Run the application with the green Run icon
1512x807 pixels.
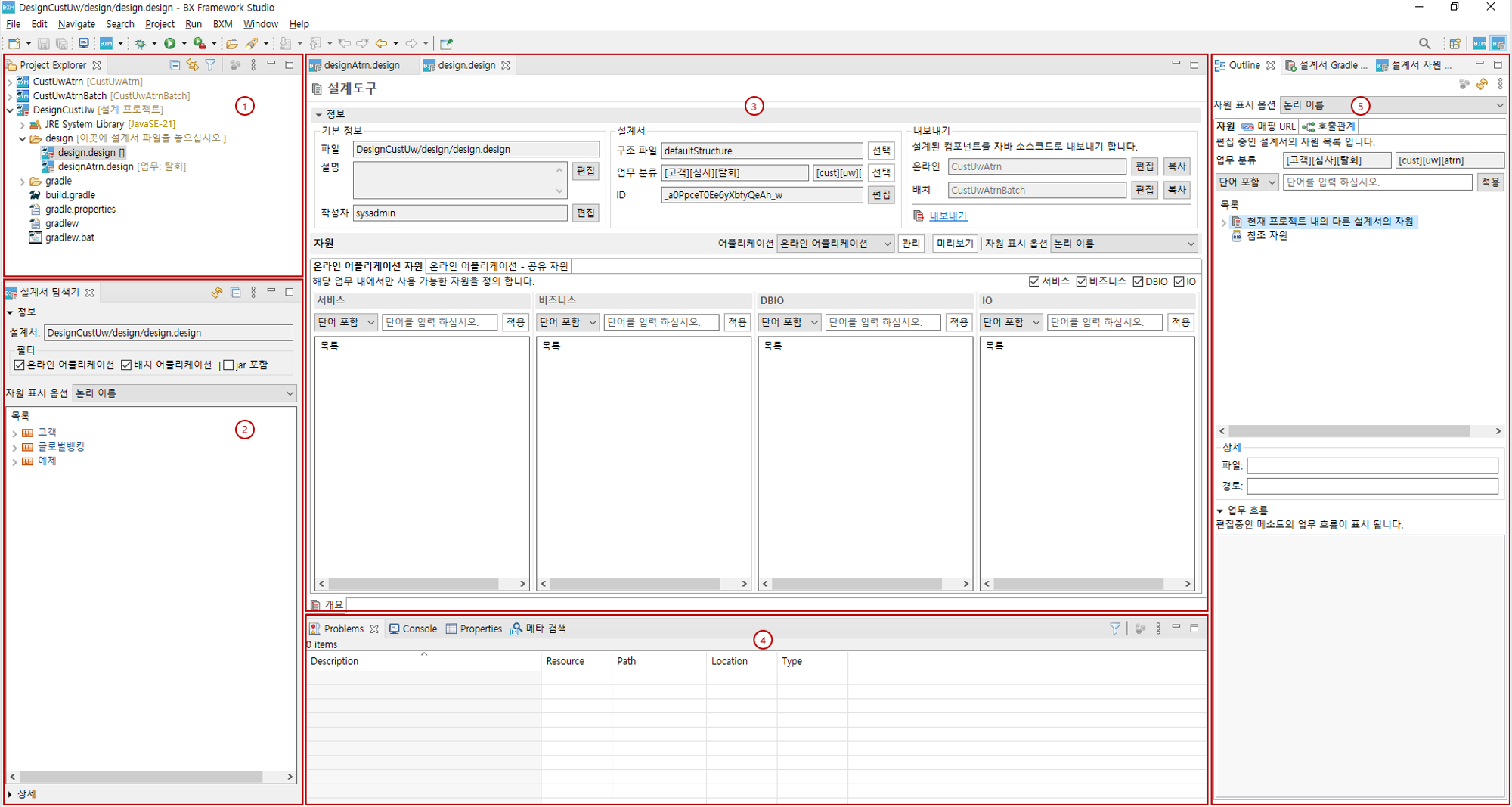point(170,43)
